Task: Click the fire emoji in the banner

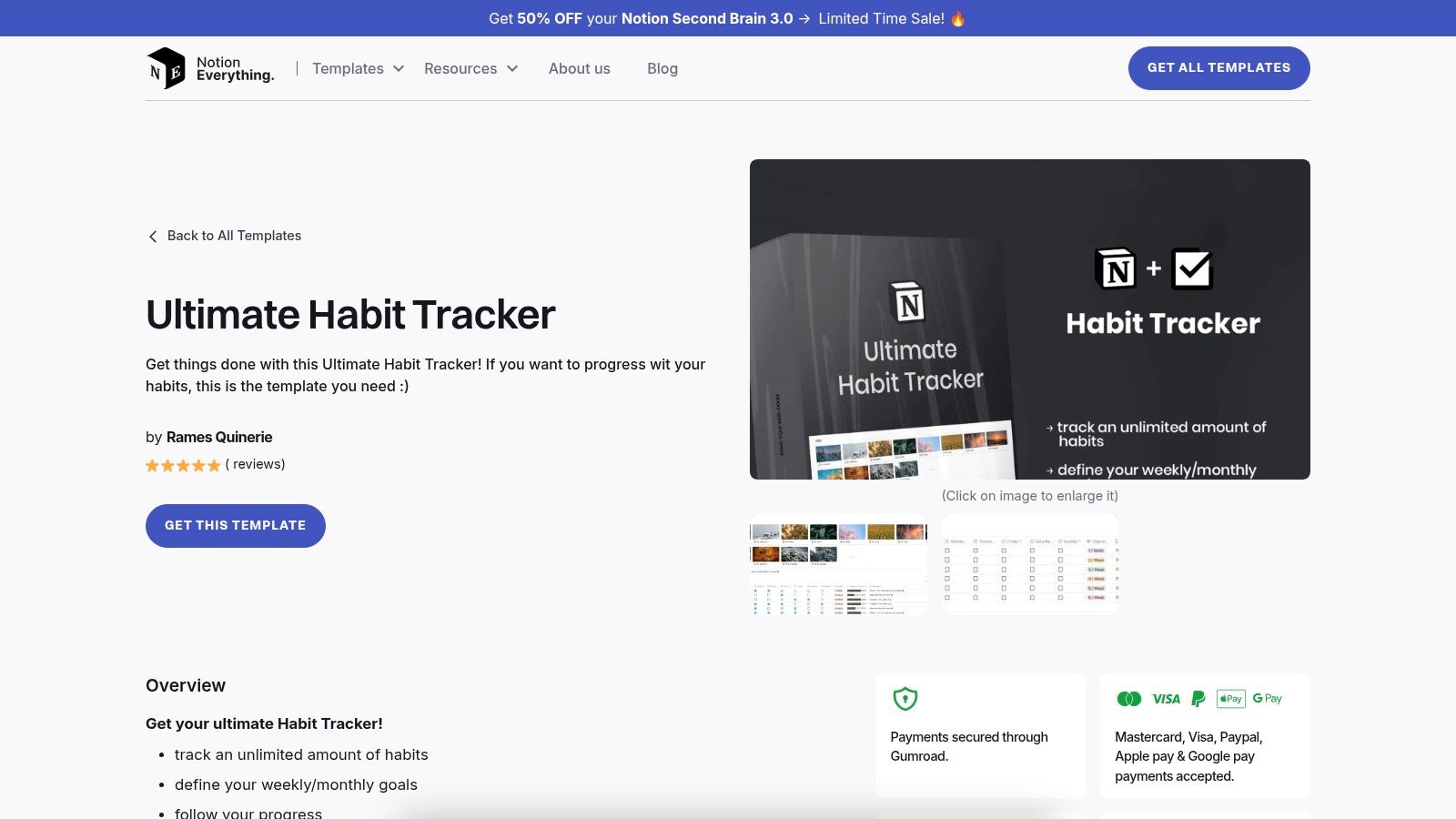Action: point(958,18)
